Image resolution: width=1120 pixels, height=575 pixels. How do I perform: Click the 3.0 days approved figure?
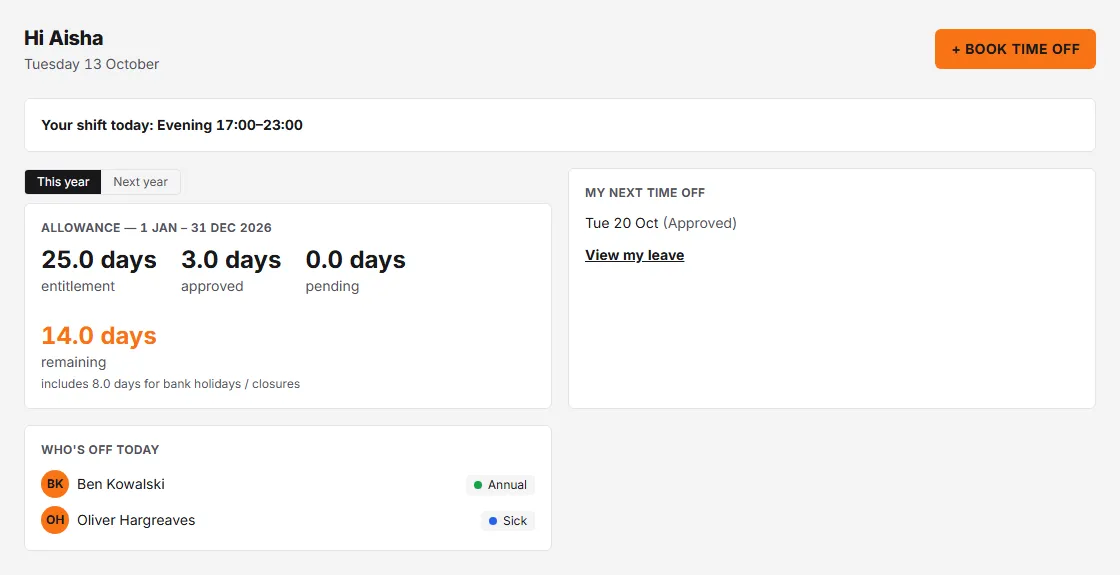231,260
